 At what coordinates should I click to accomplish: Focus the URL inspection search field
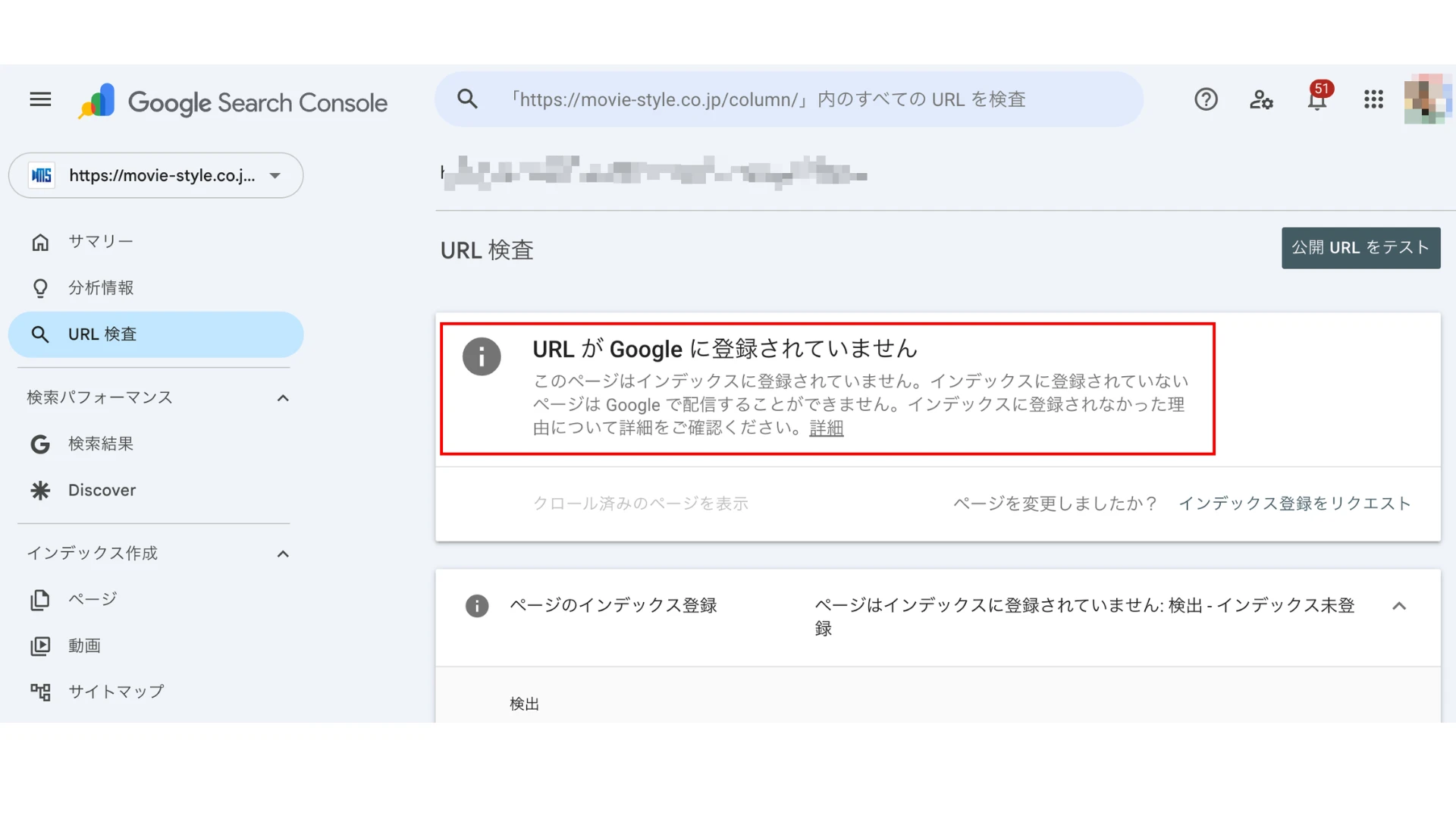[x=789, y=99]
